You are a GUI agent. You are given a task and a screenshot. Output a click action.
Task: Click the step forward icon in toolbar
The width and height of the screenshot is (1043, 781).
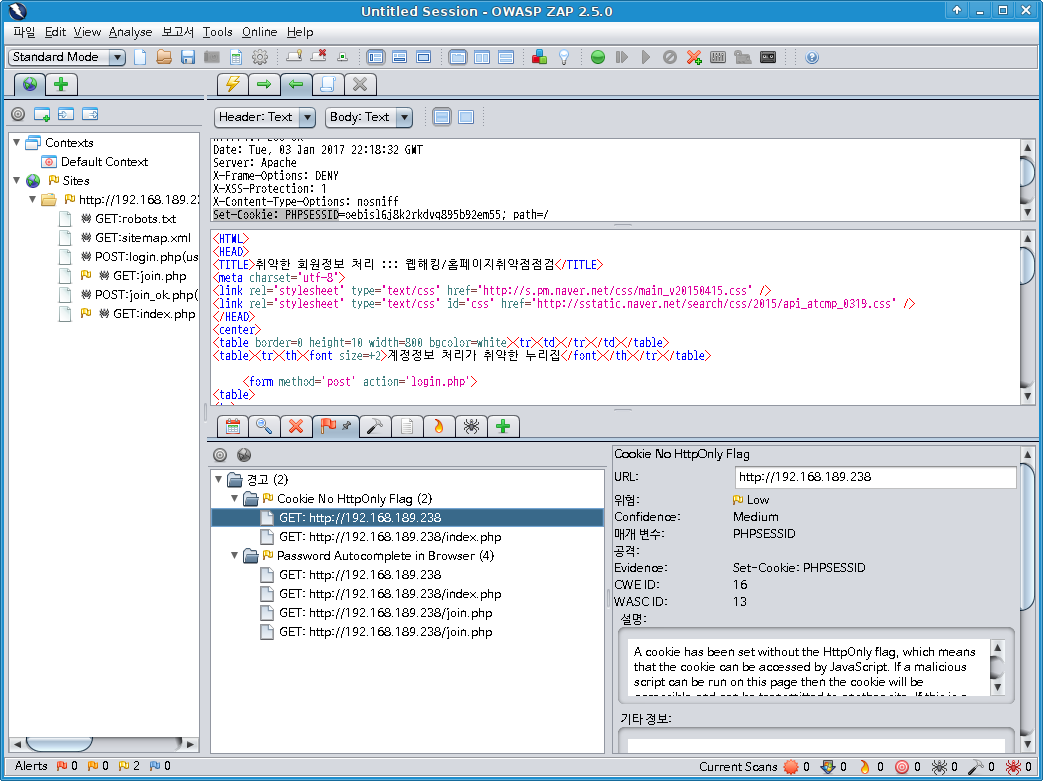pyautogui.click(x=622, y=57)
